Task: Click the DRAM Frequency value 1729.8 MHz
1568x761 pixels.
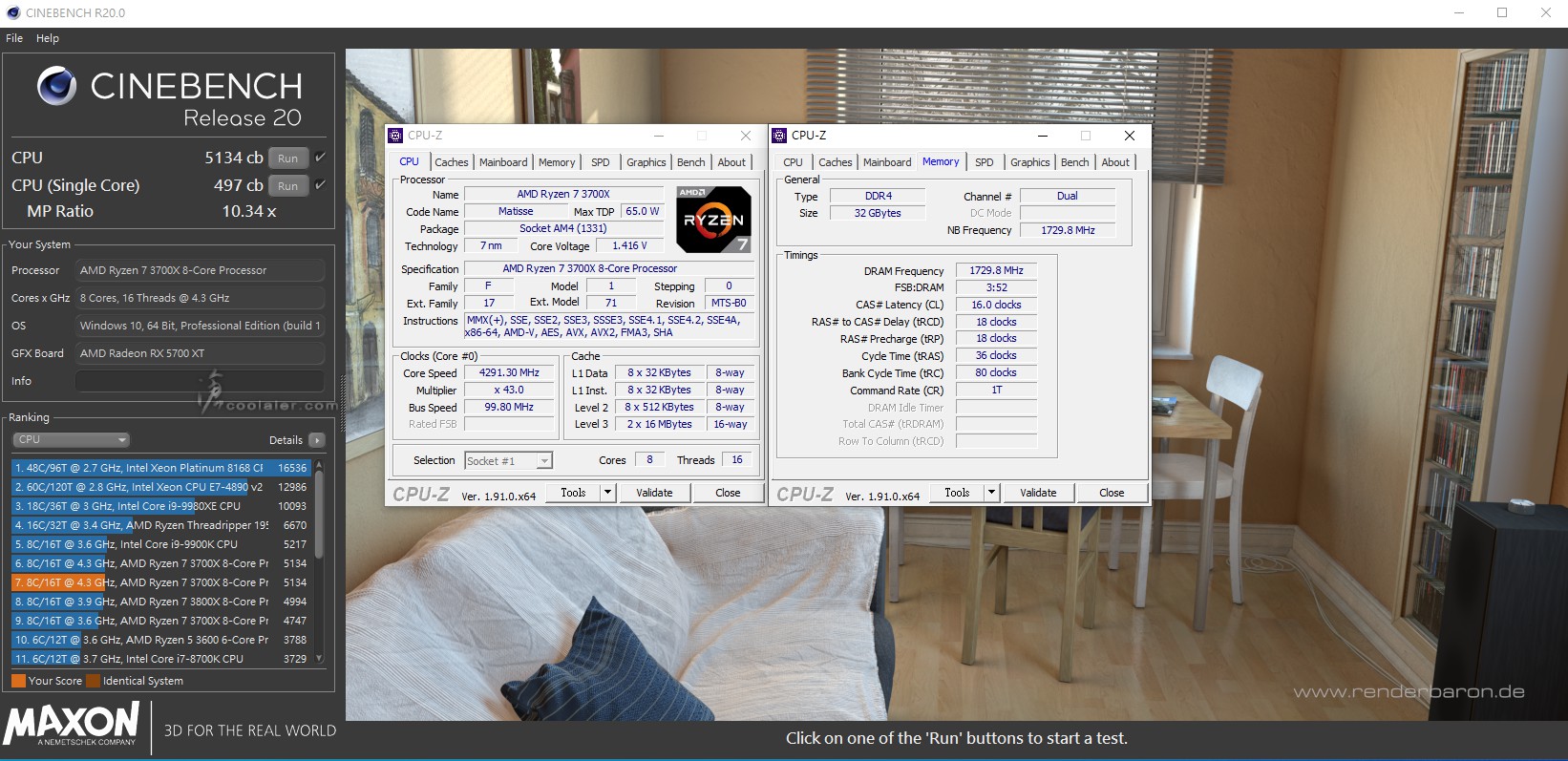Action: tap(996, 271)
